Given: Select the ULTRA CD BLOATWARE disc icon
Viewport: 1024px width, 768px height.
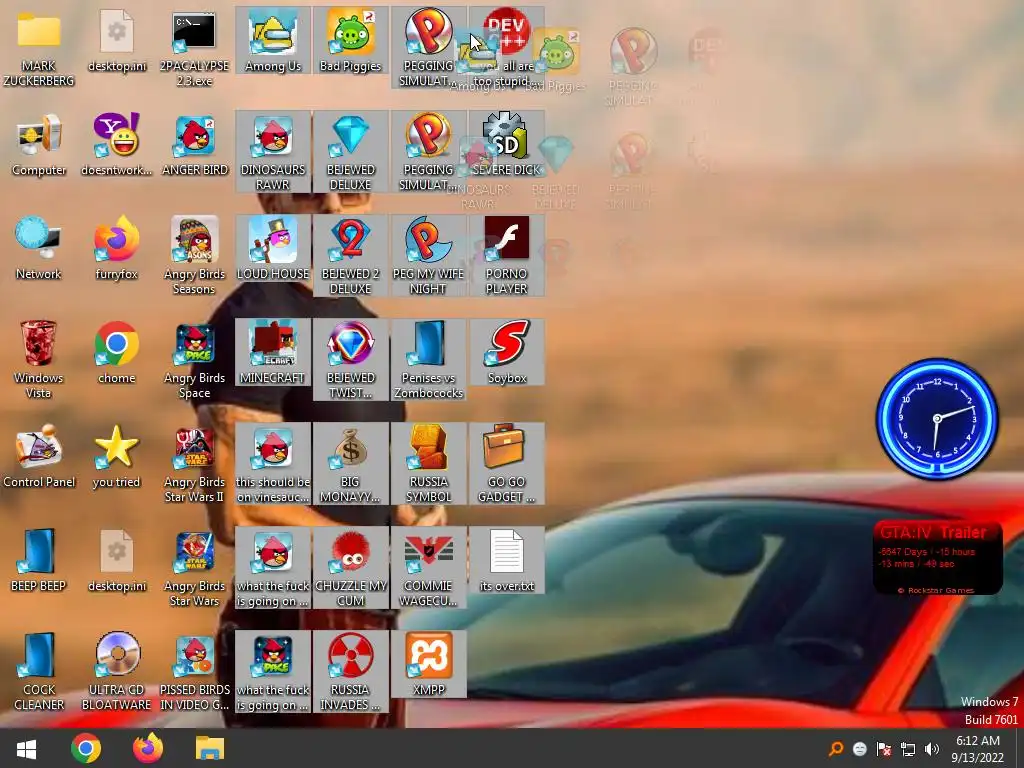Looking at the screenshot, I should (116, 672).
